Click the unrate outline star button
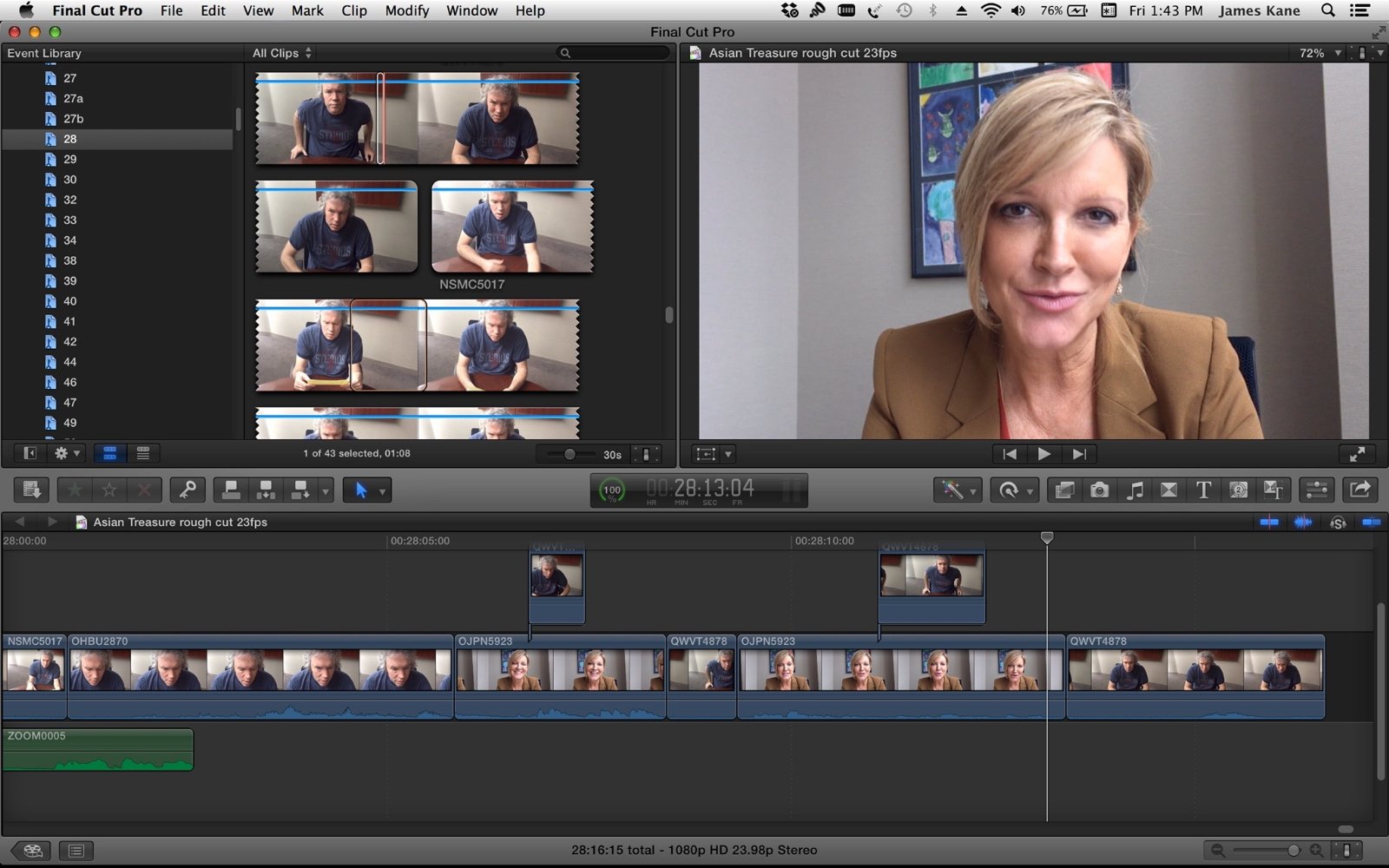1389x868 pixels. pyautogui.click(x=109, y=490)
